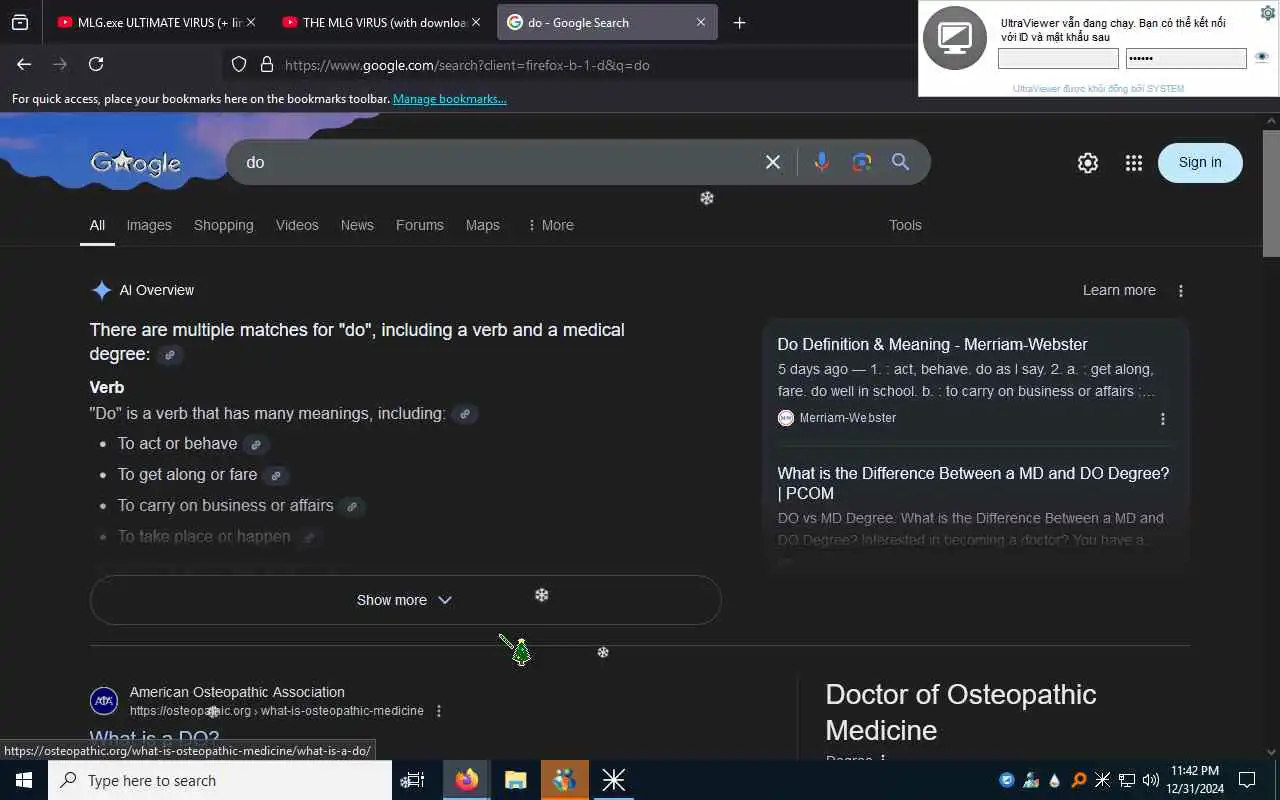Reload the current Google page
Screen dimensions: 1280x800
[x=96, y=64]
